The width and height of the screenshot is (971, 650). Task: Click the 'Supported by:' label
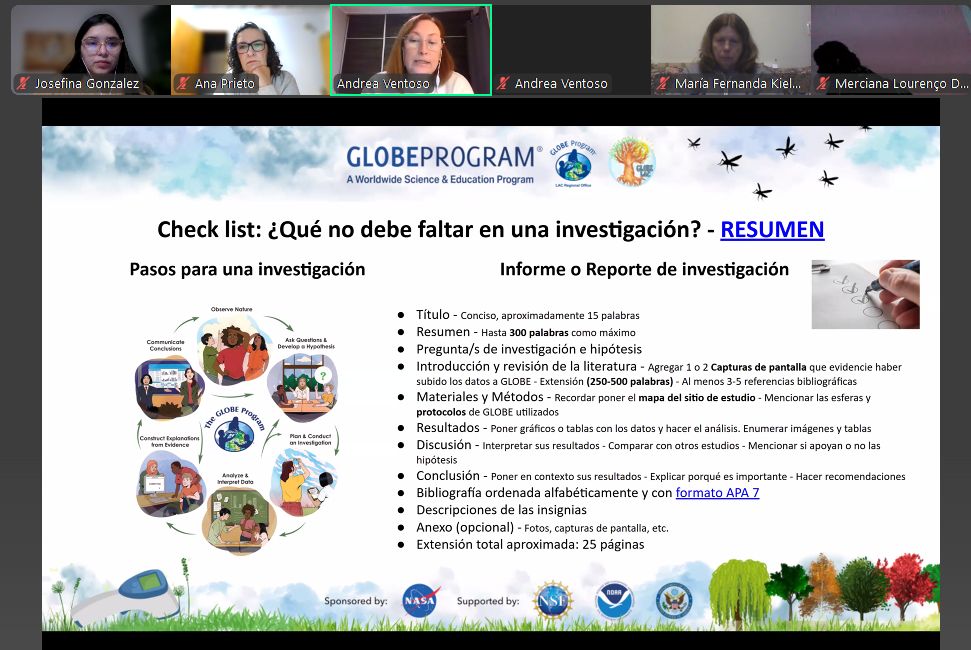(488, 601)
